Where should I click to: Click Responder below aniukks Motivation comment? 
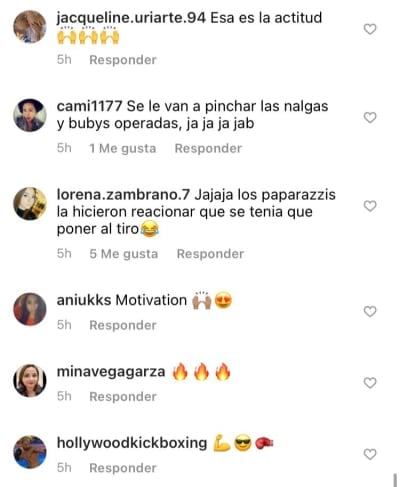coord(123,325)
